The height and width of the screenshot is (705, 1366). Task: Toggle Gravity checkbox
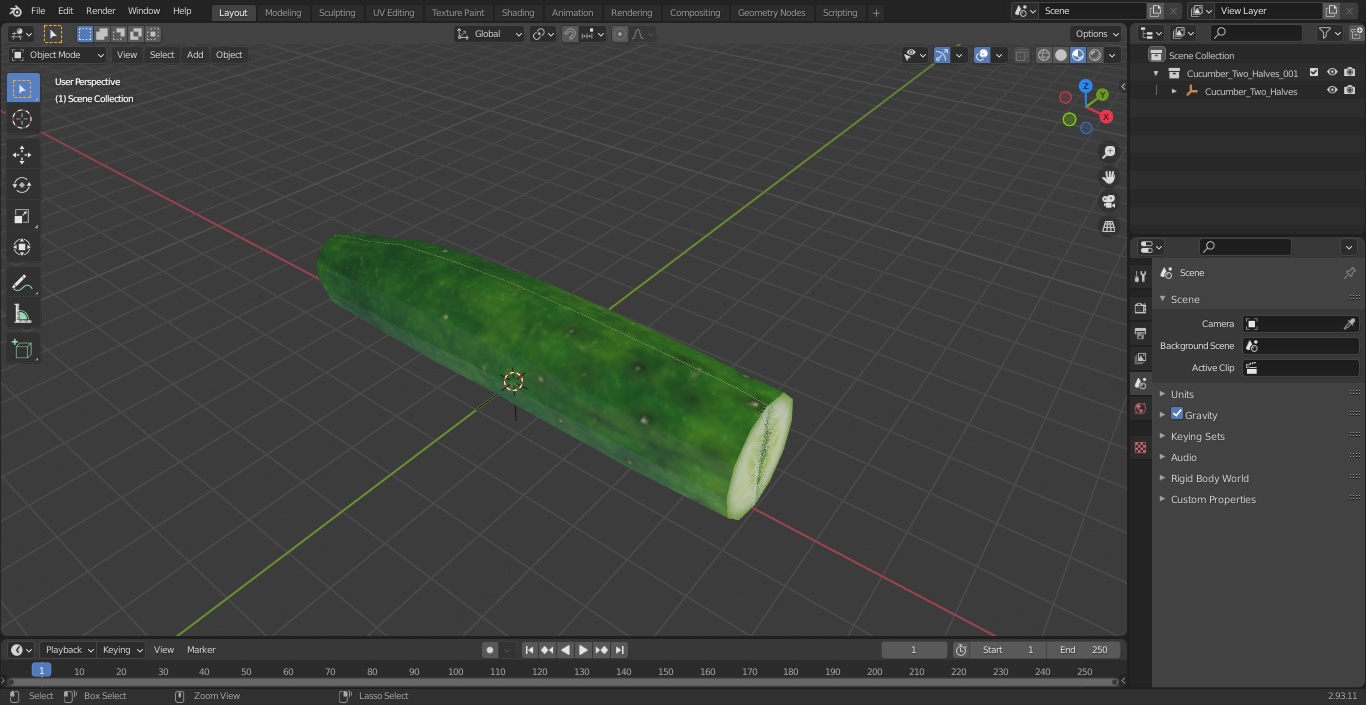1177,414
